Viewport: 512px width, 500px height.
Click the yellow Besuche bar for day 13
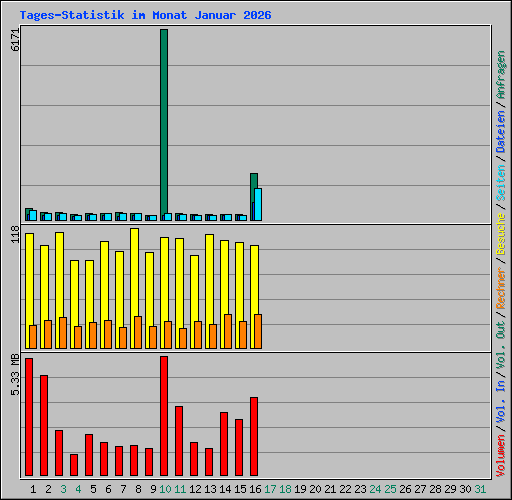[x=209, y=278]
